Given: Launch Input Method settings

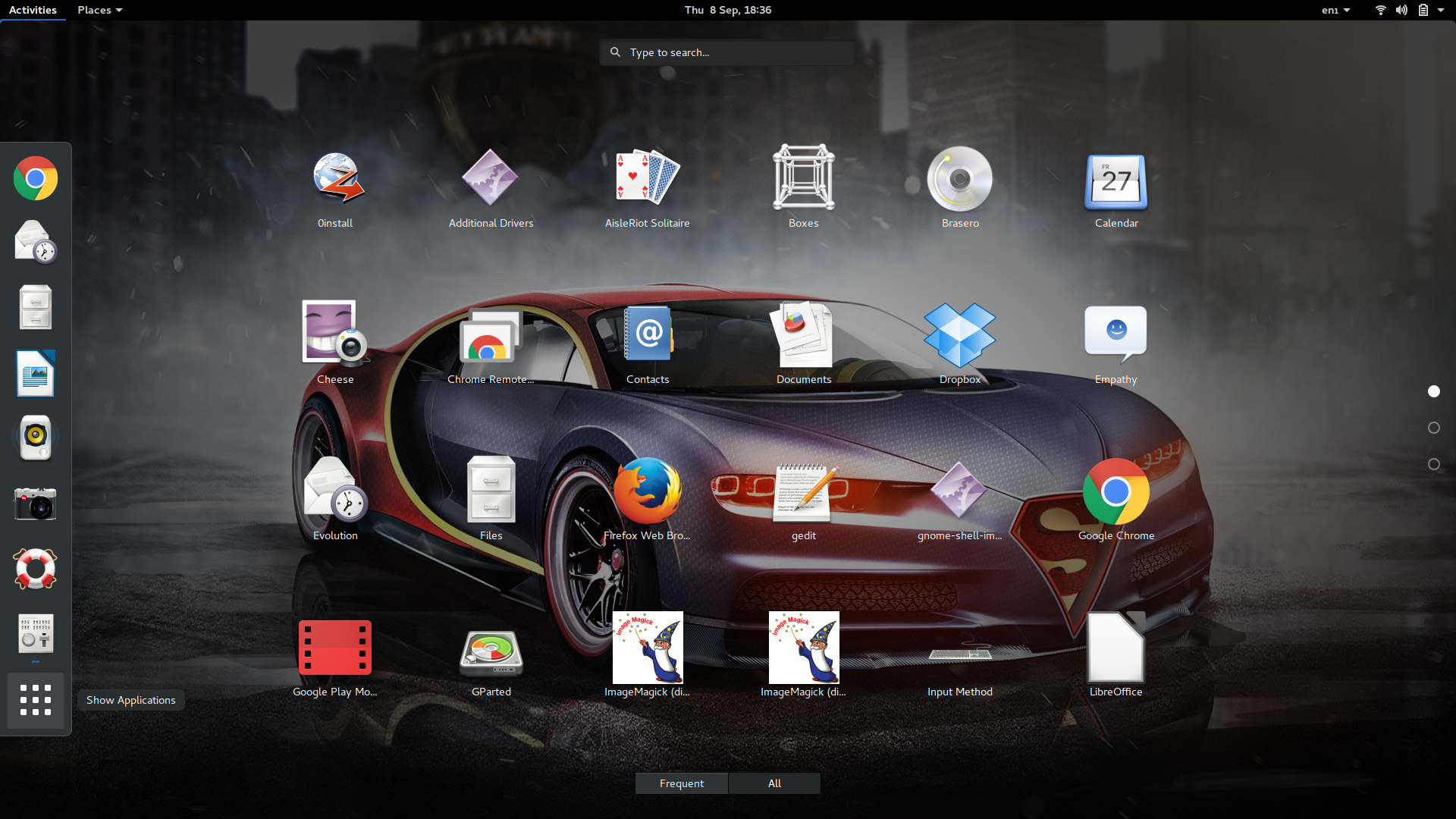Looking at the screenshot, I should 960,657.
